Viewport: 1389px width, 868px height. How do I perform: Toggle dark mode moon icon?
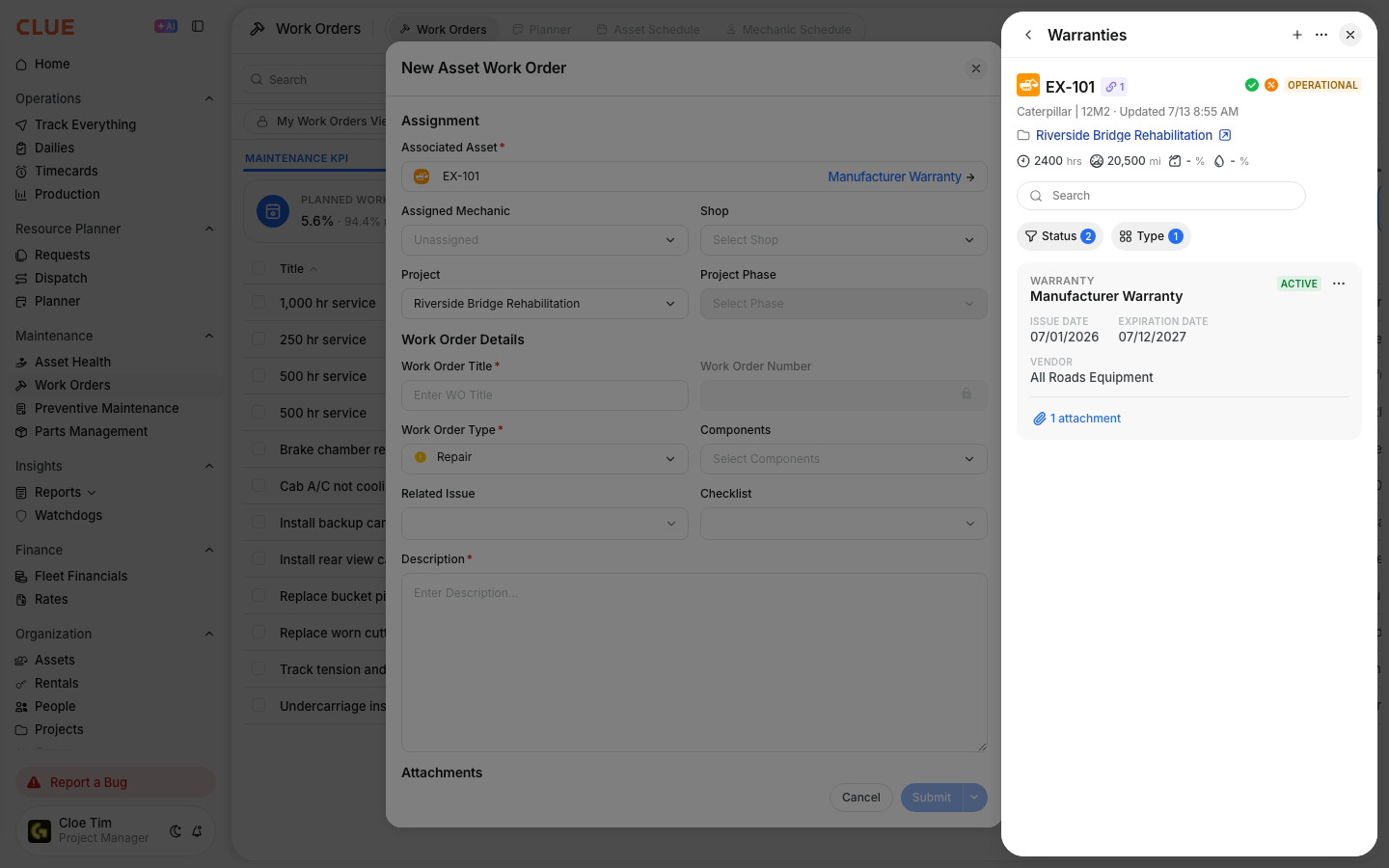(x=176, y=831)
